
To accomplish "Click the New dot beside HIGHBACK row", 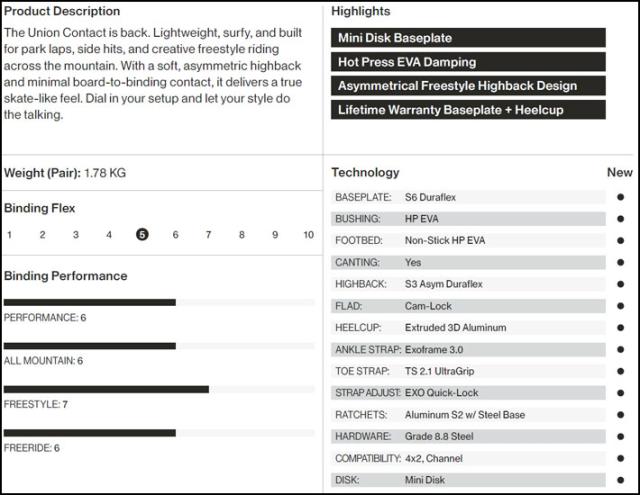I will (620, 284).
